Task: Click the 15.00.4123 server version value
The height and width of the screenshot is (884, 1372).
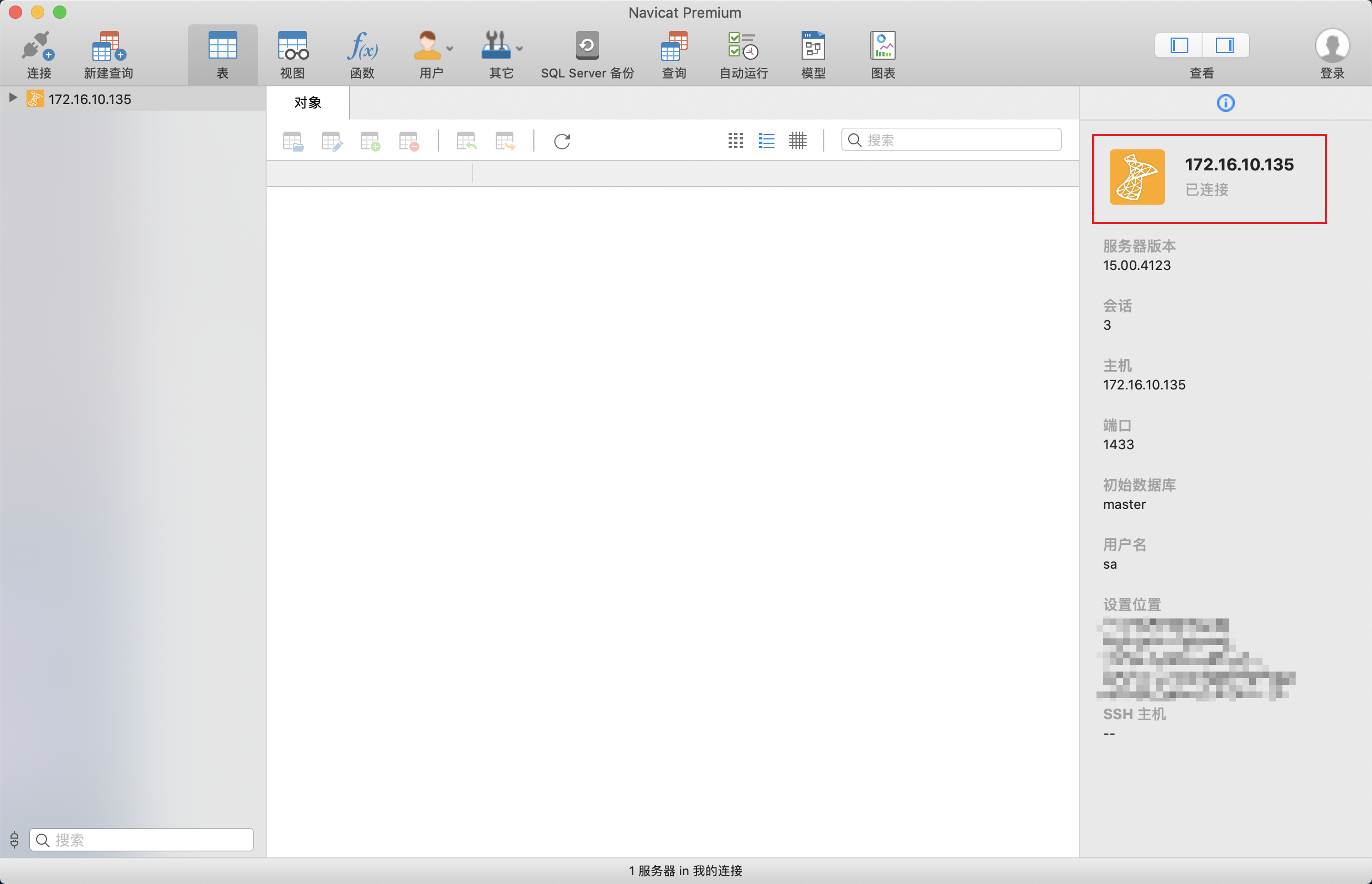Action: pyautogui.click(x=1137, y=265)
